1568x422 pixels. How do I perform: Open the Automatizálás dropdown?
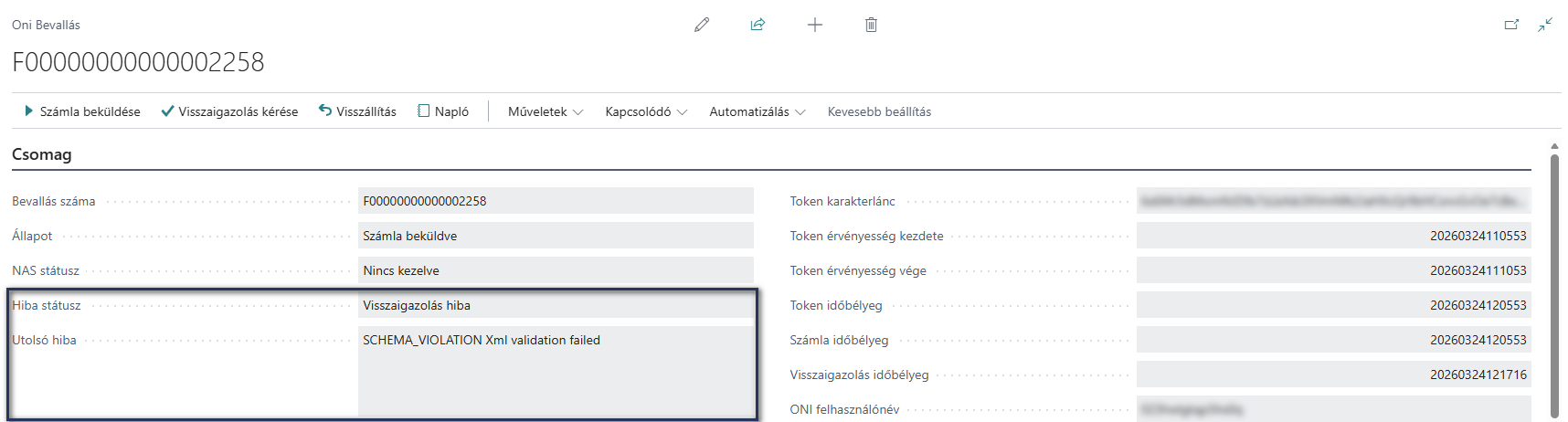[x=758, y=111]
